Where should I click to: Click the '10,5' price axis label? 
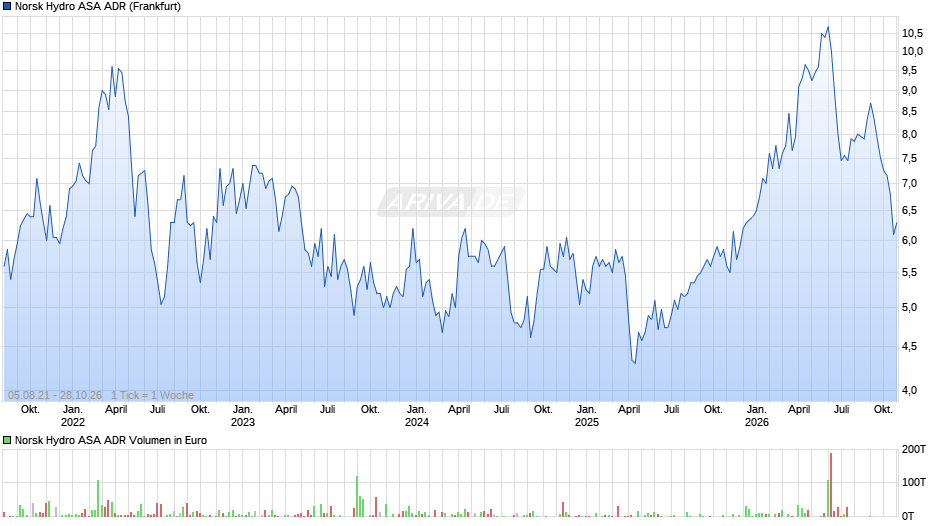912,34
